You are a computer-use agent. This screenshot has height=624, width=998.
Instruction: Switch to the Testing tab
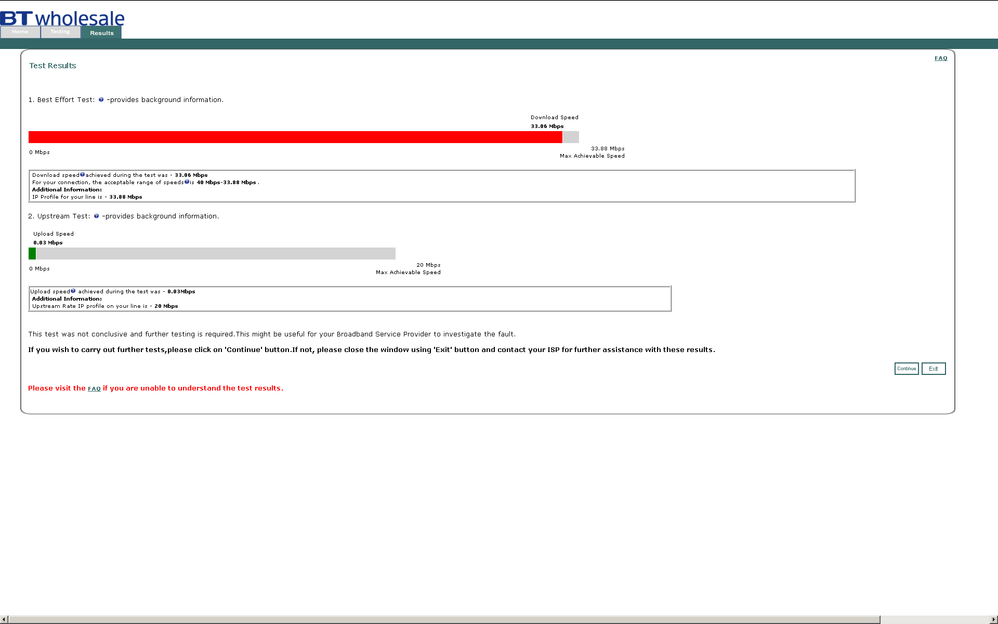click(60, 32)
